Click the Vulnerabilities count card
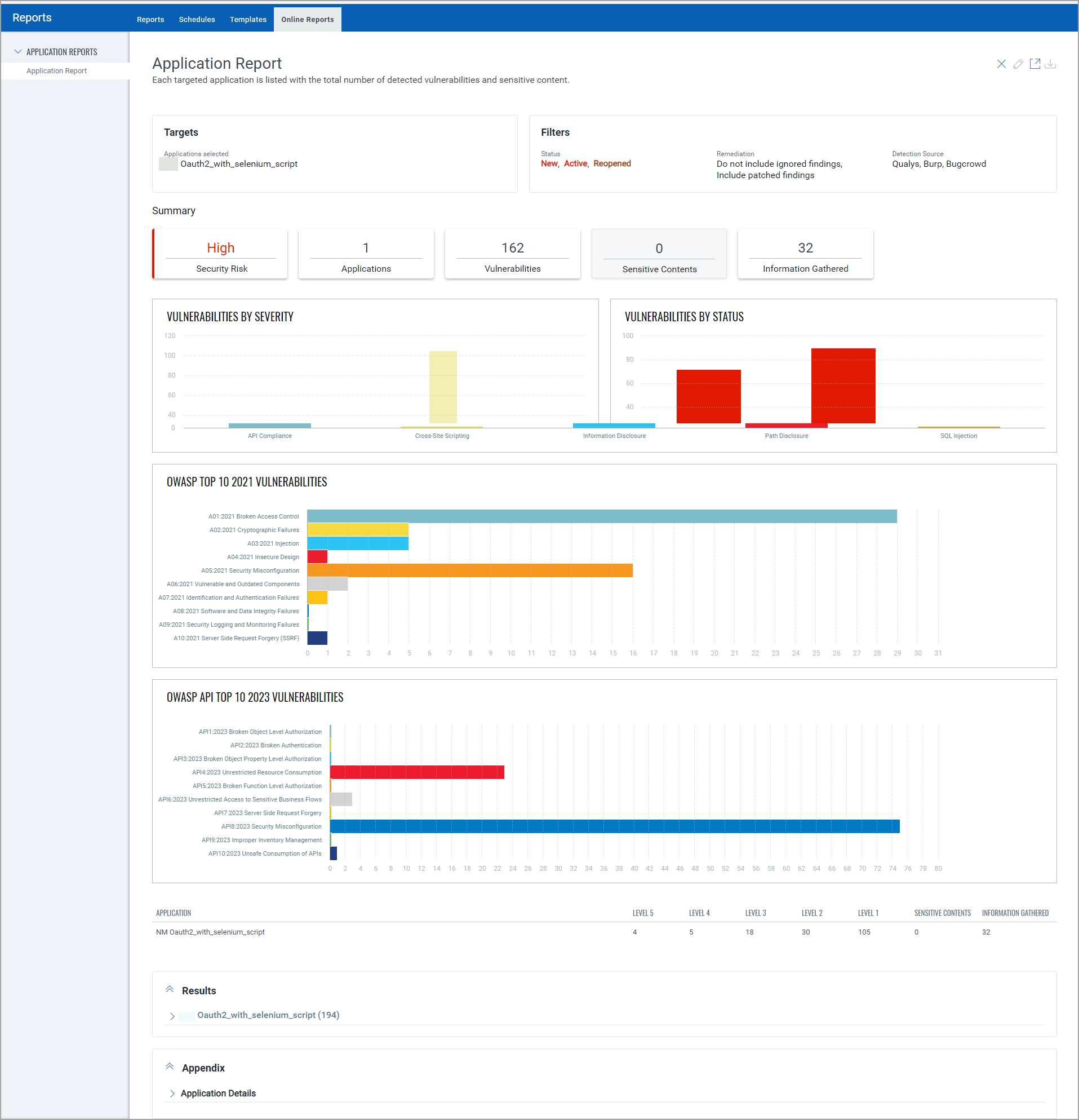 (512, 254)
